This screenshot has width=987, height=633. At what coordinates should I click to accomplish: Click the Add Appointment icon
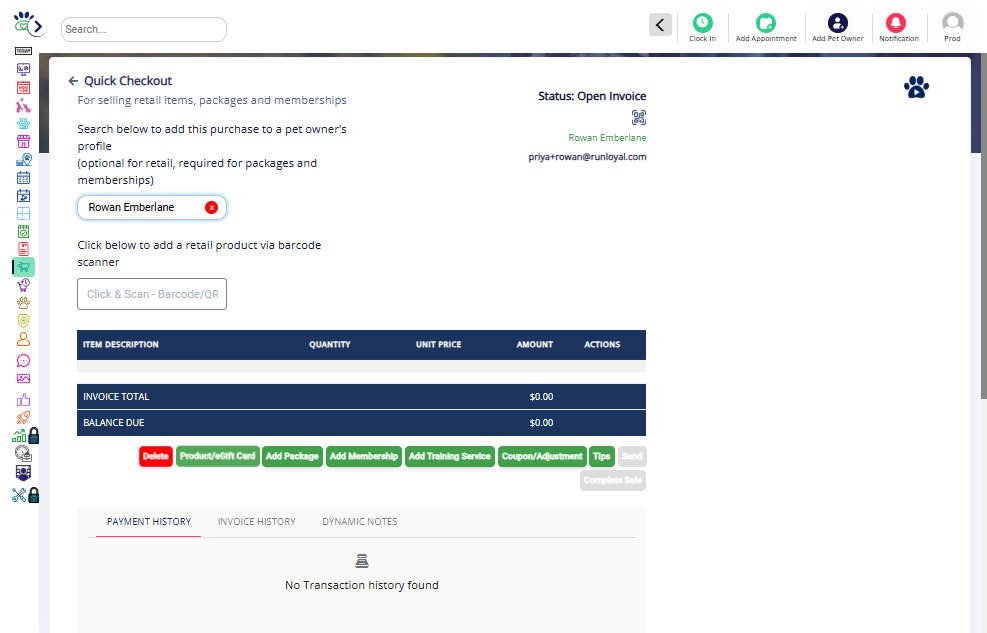[765, 23]
